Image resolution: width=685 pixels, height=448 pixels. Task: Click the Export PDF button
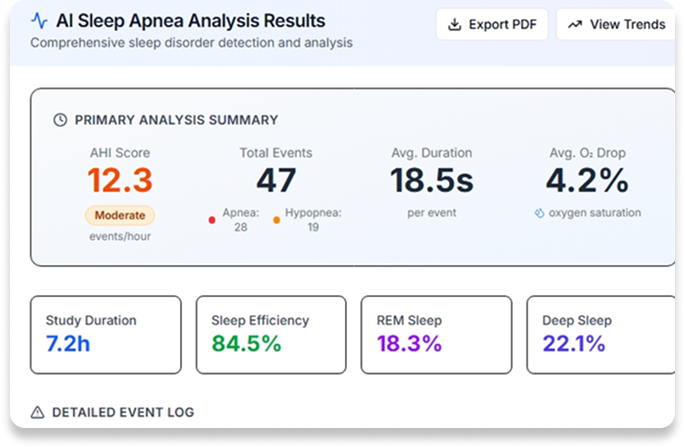492,24
